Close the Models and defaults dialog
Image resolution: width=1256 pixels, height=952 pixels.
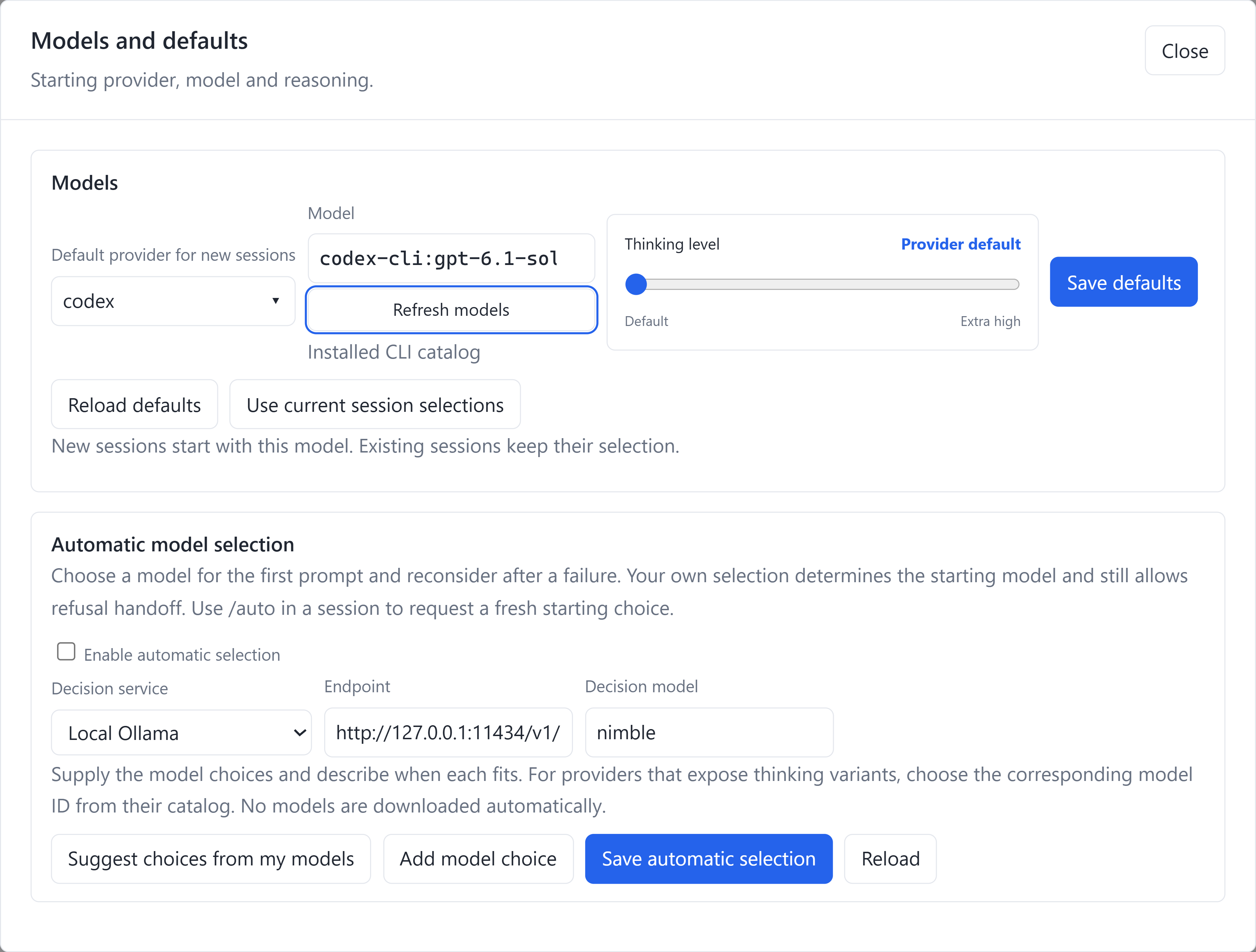point(1185,50)
